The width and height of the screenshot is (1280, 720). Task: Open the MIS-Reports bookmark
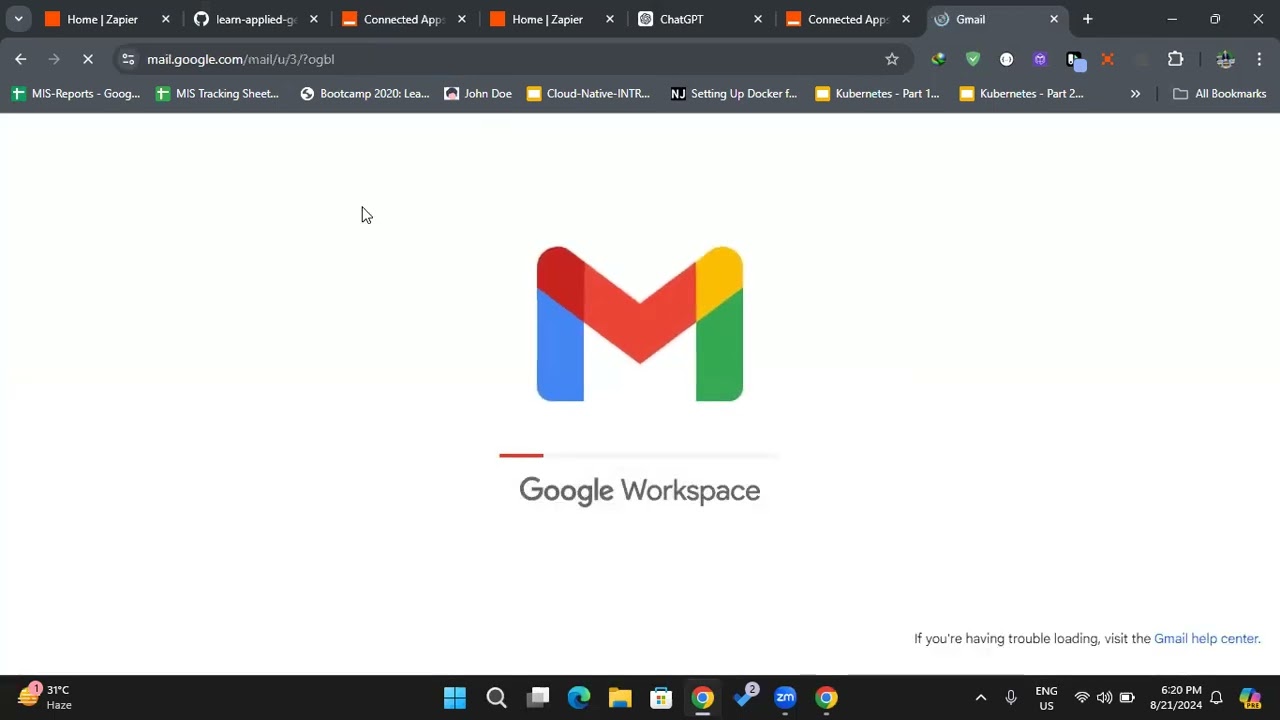[x=76, y=94]
